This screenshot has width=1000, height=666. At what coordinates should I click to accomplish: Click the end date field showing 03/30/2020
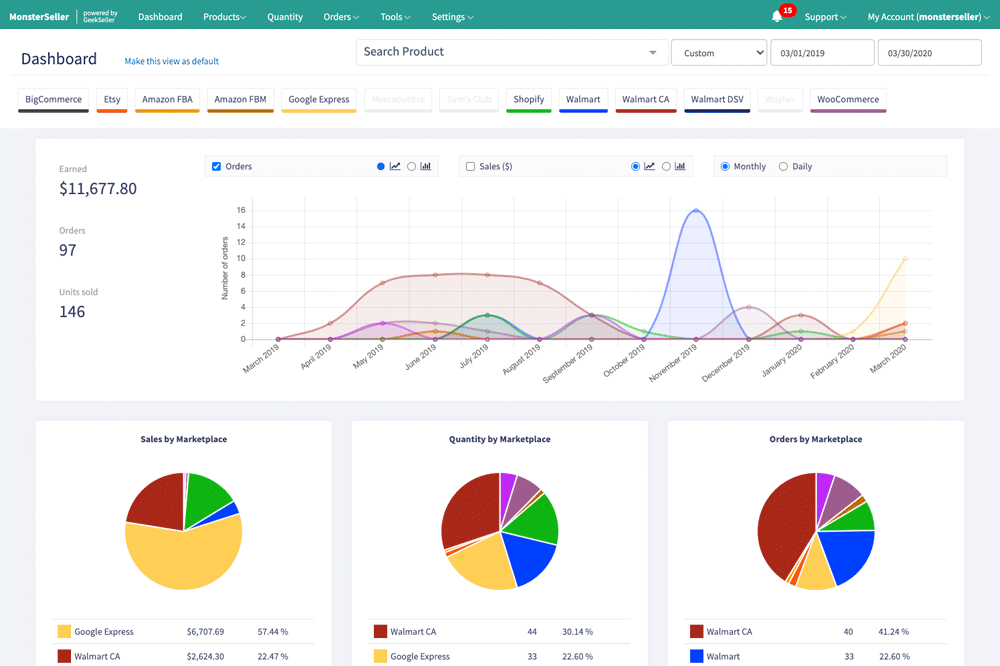(930, 53)
